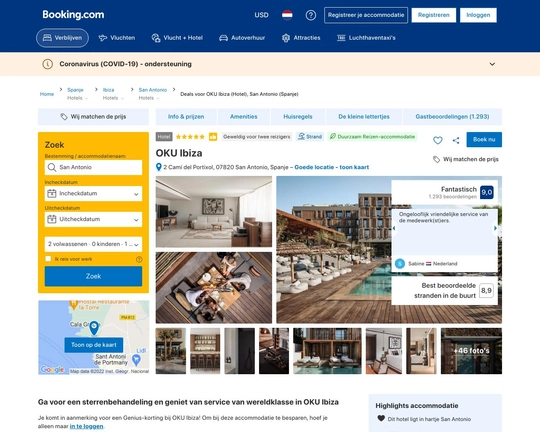The height and width of the screenshot is (432, 540).
Task: Tick the 'Ik reis voor werk' checkbox
Action: 48,259
